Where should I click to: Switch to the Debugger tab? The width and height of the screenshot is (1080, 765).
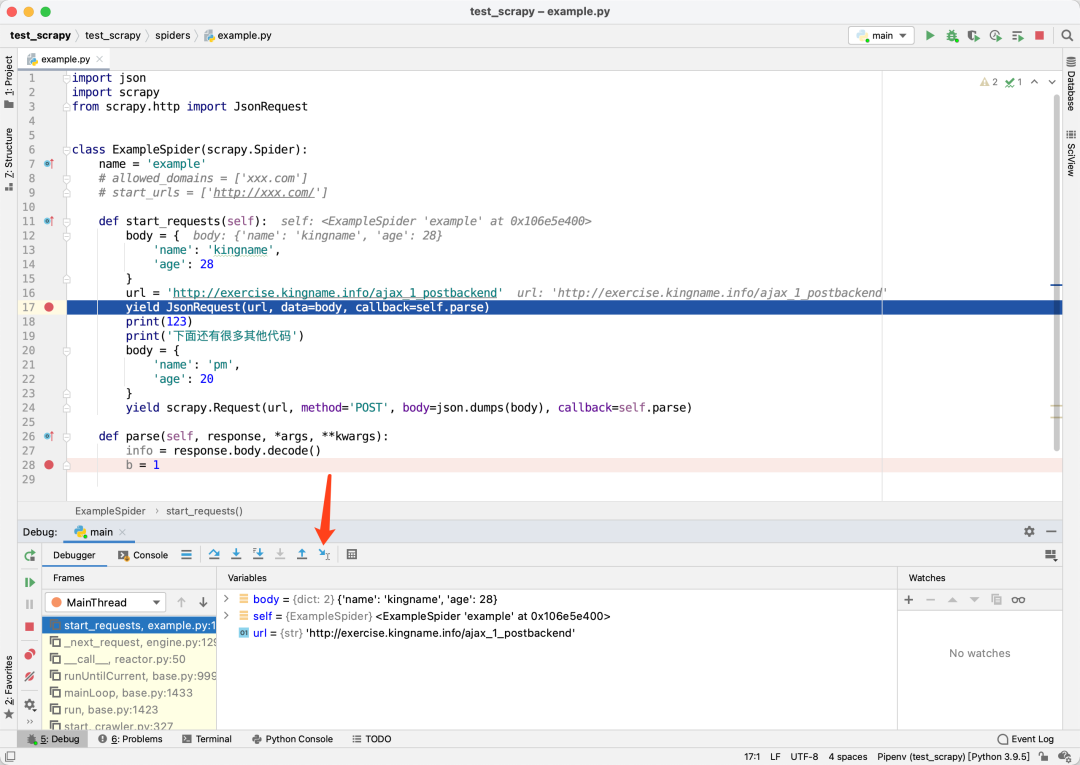click(x=74, y=555)
